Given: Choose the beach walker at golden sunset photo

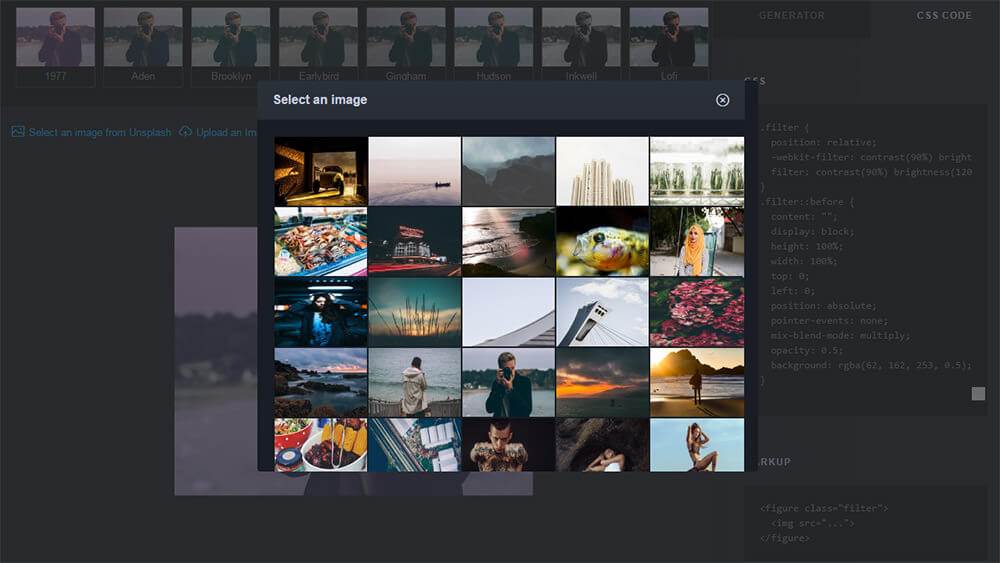Looking at the screenshot, I should tap(696, 383).
